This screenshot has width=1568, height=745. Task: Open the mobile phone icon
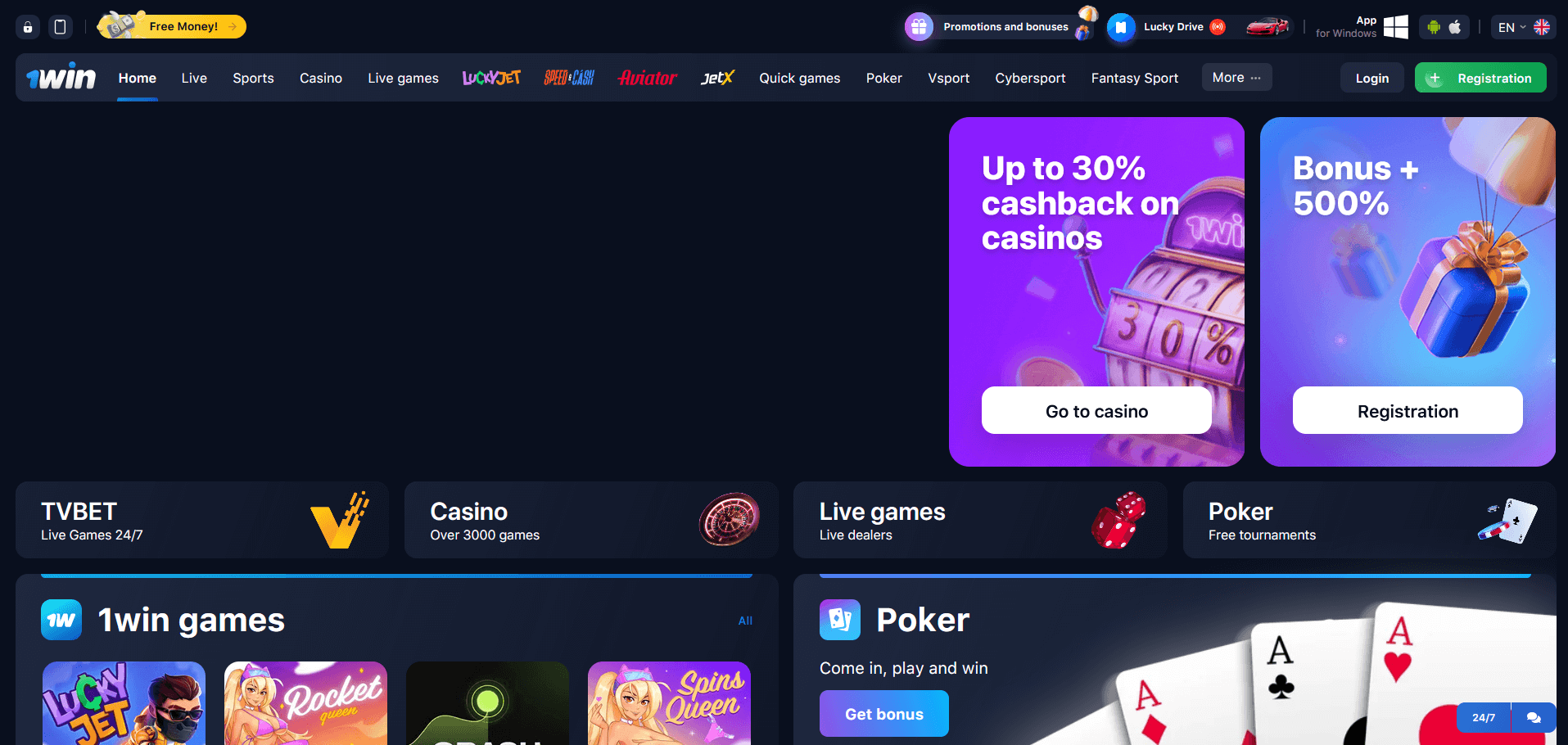pyautogui.click(x=60, y=27)
